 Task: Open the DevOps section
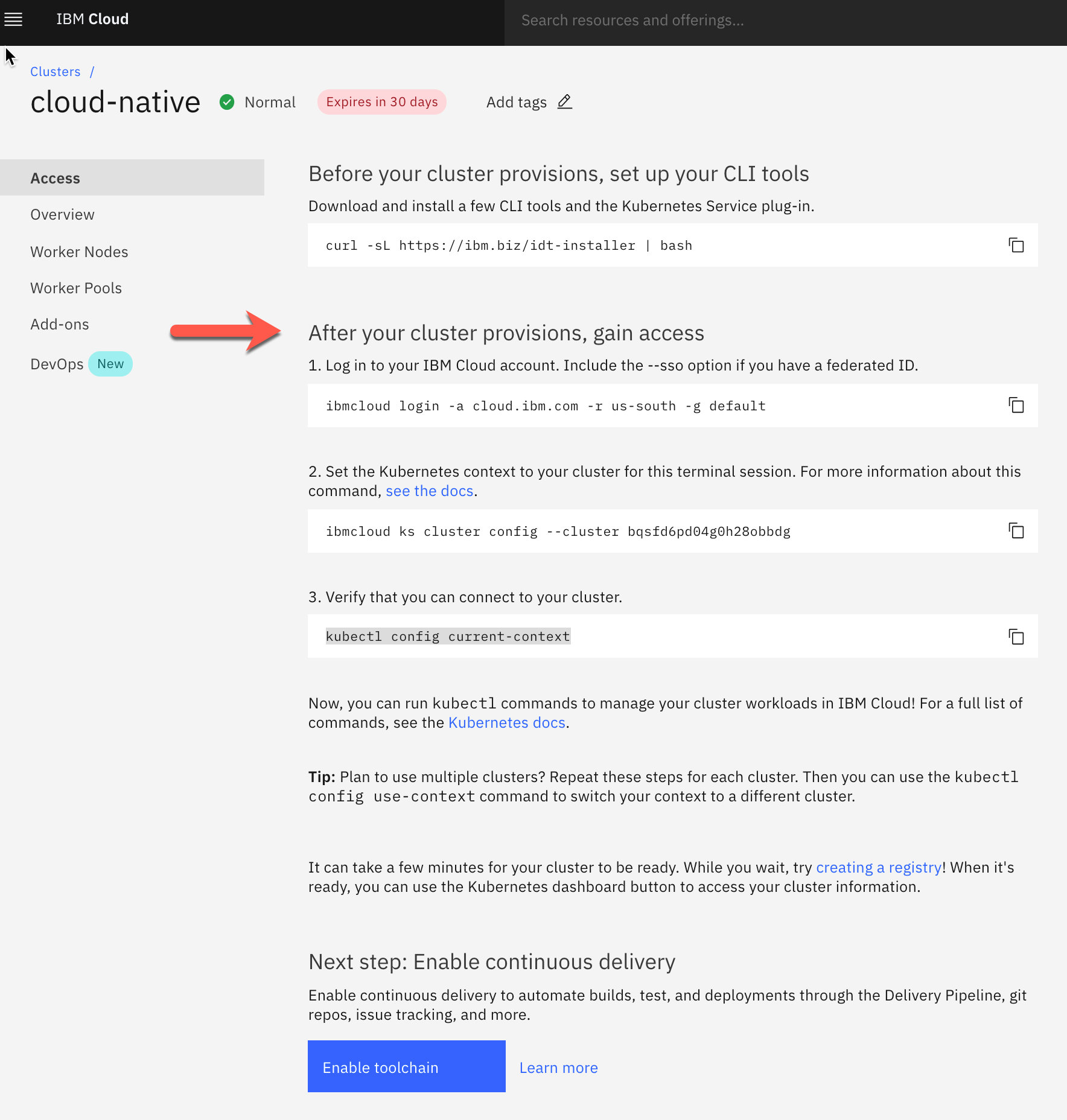(57, 364)
